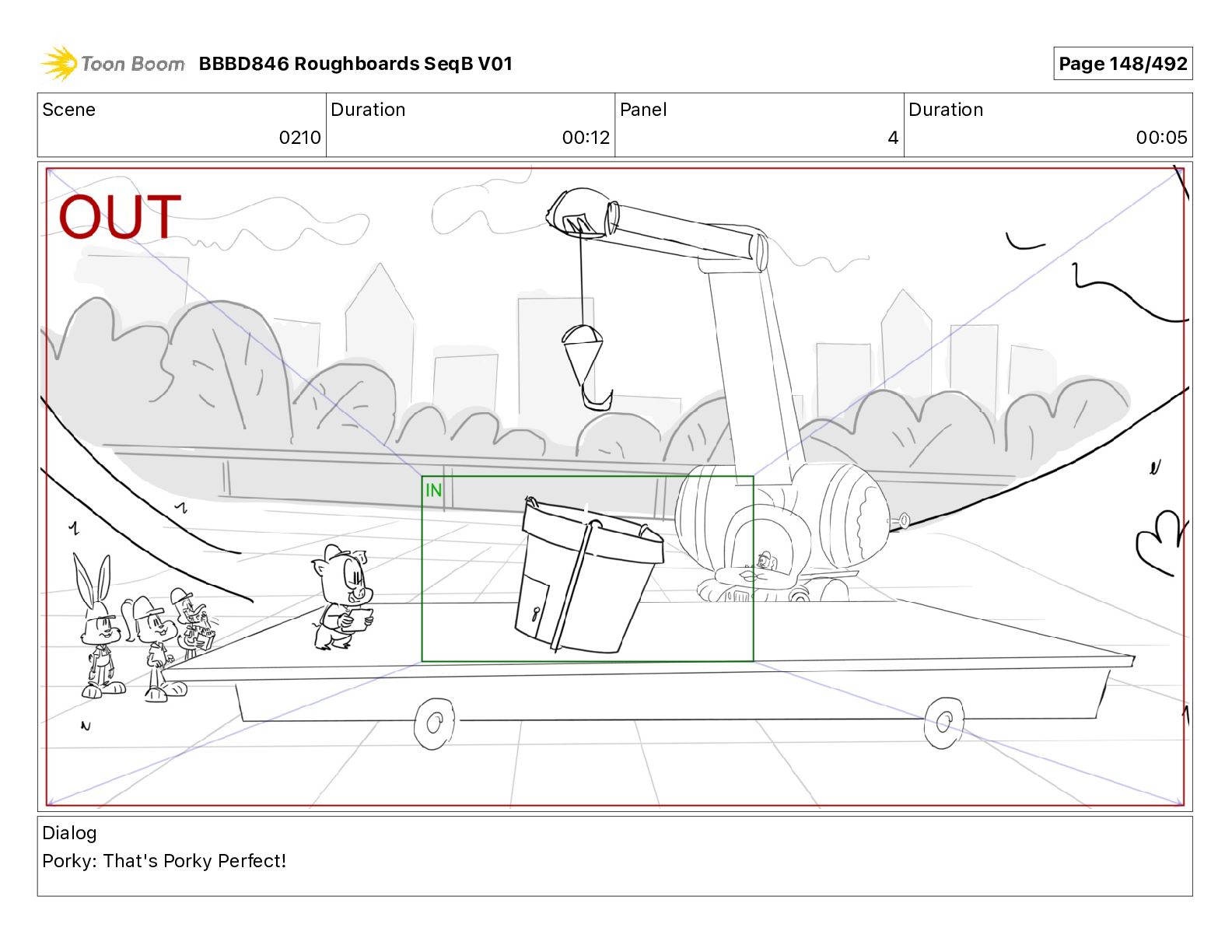Image resolution: width=1232 pixels, height=952 pixels.
Task: Click the 'Dialog' label
Action: point(69,833)
